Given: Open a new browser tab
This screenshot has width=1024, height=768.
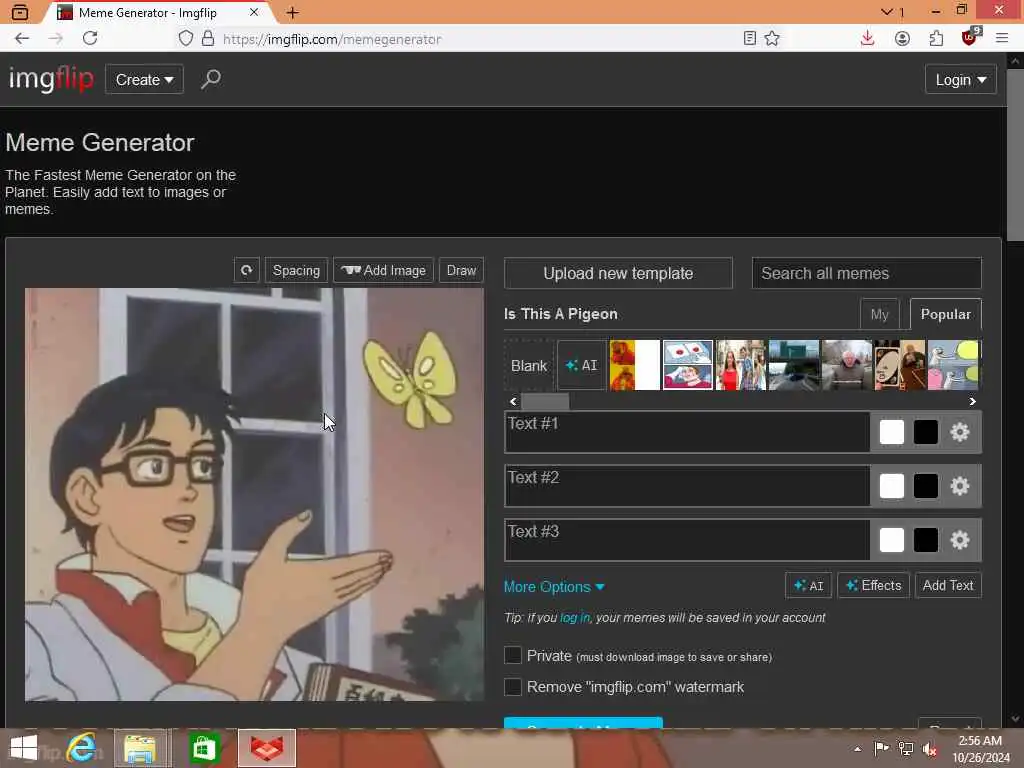Looking at the screenshot, I should click(x=293, y=12).
